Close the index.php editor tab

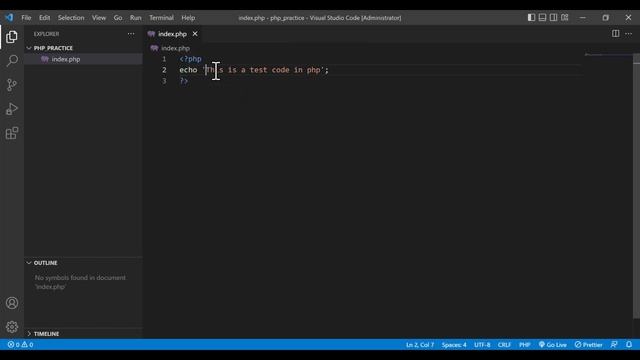(195, 34)
